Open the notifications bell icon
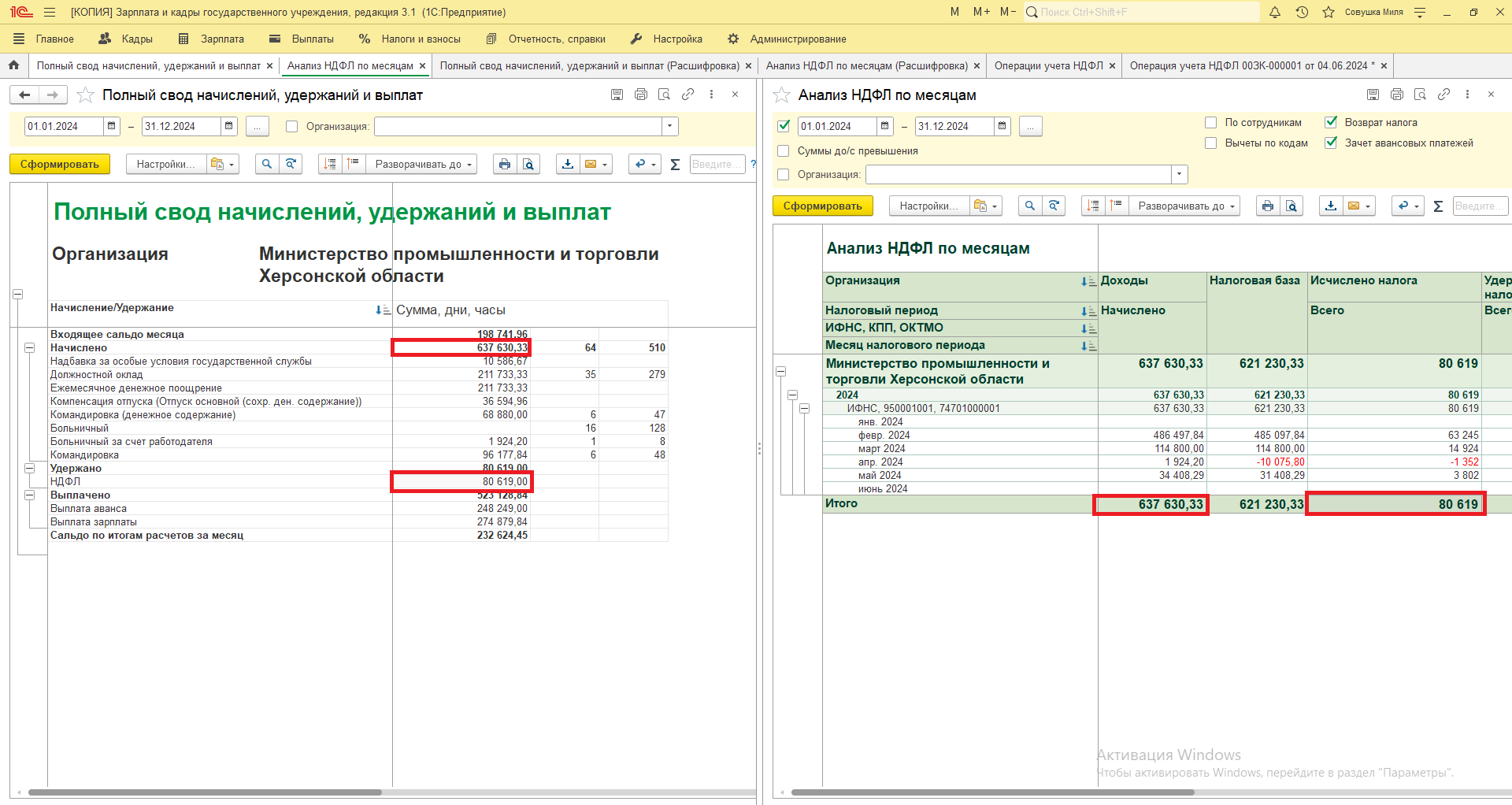This screenshot has height=805, width=1512. click(1275, 12)
